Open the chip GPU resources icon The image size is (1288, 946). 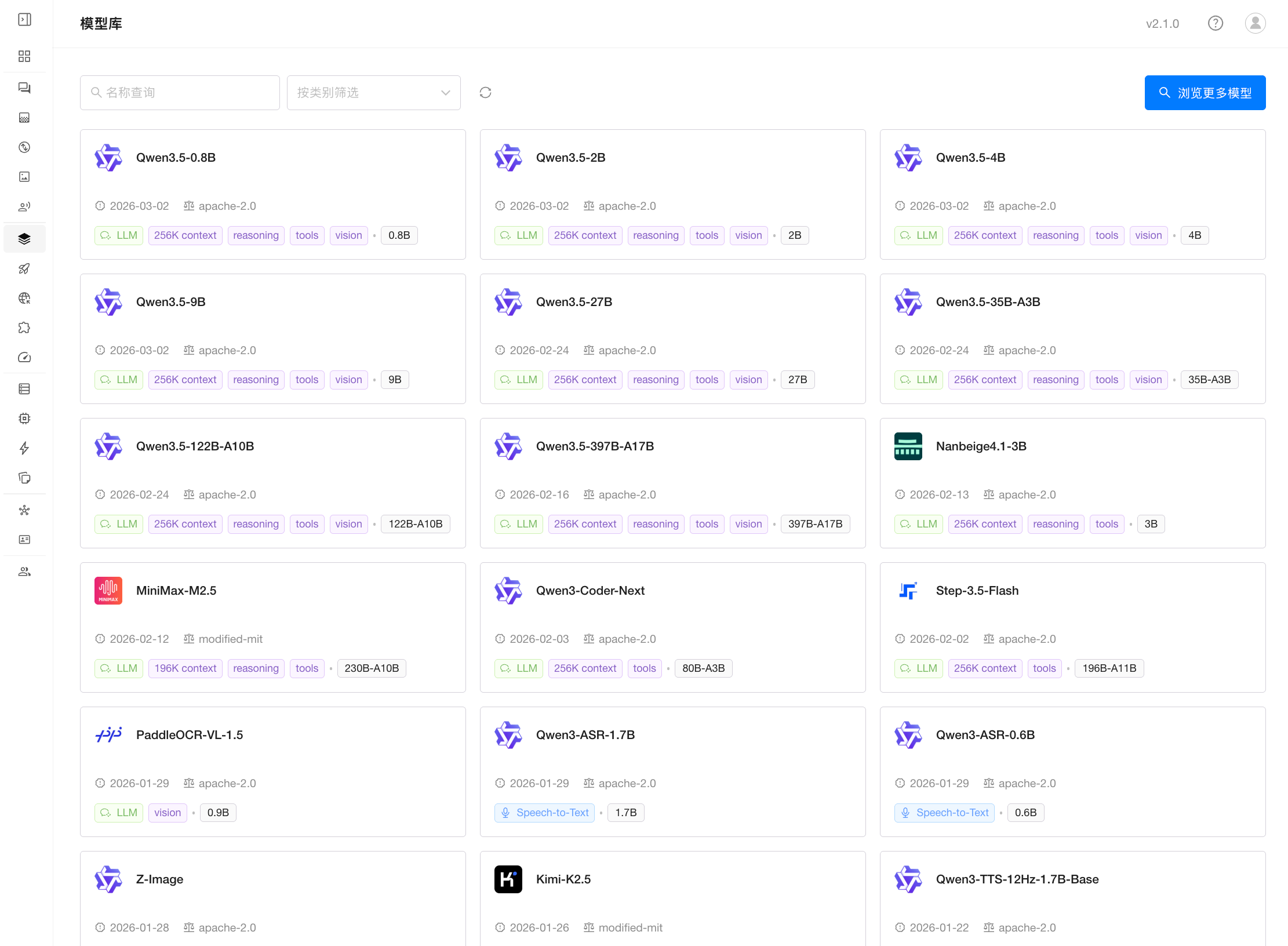[x=24, y=418]
